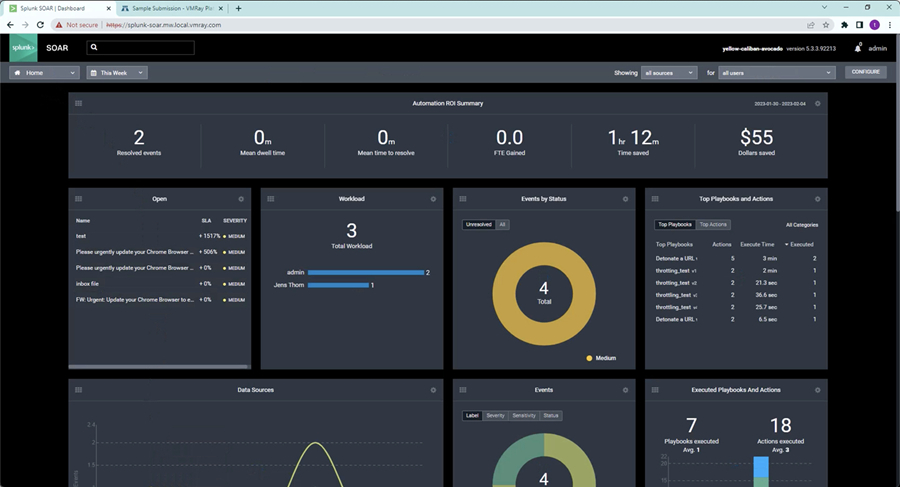Viewport: 900px width, 487px height.
Task: Click the Not secure warning icon
Action: pos(59,25)
